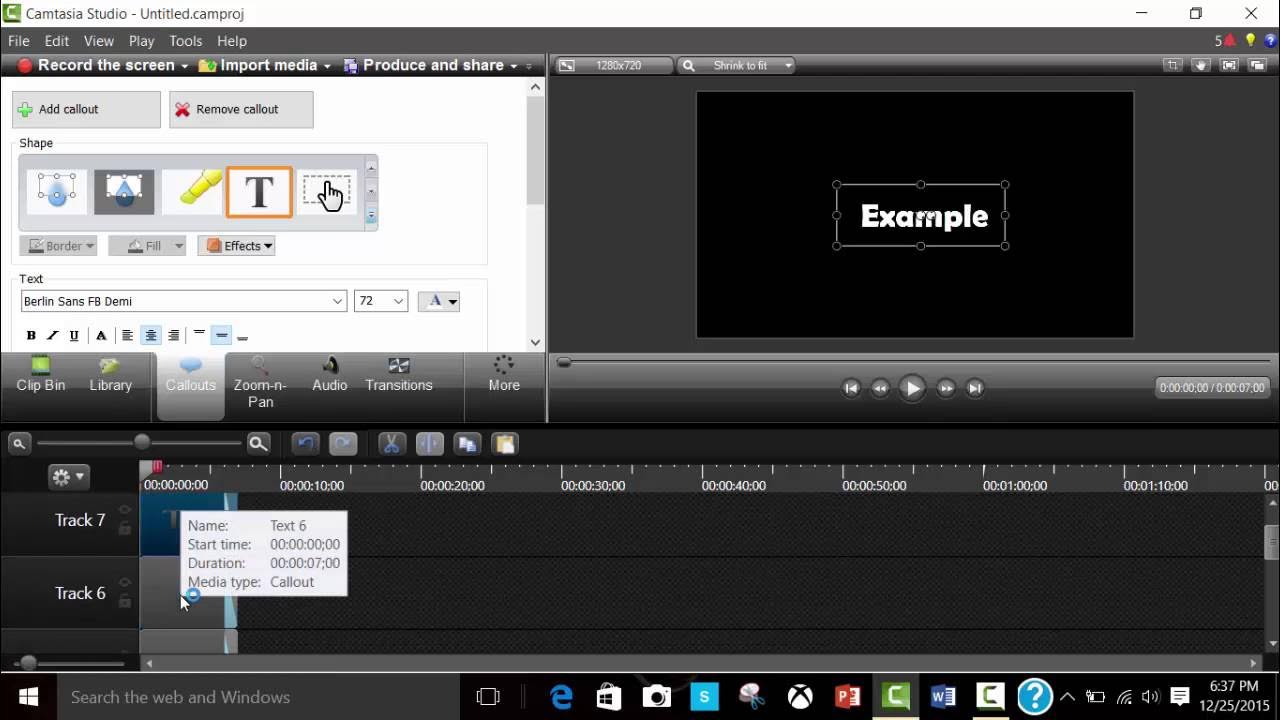Open the Play menu
This screenshot has height=720, width=1280.
(x=141, y=41)
